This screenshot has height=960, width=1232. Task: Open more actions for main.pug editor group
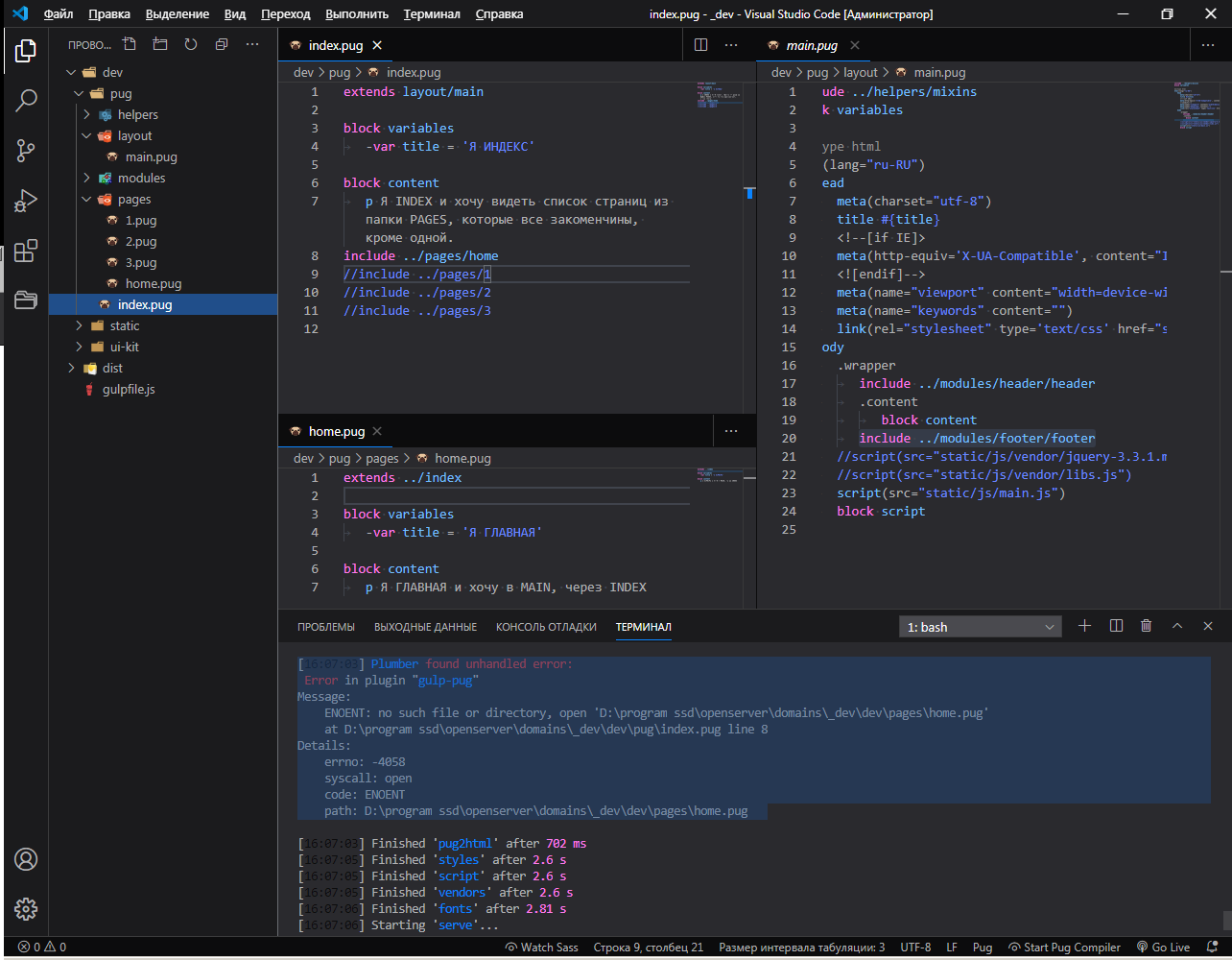[1208, 45]
